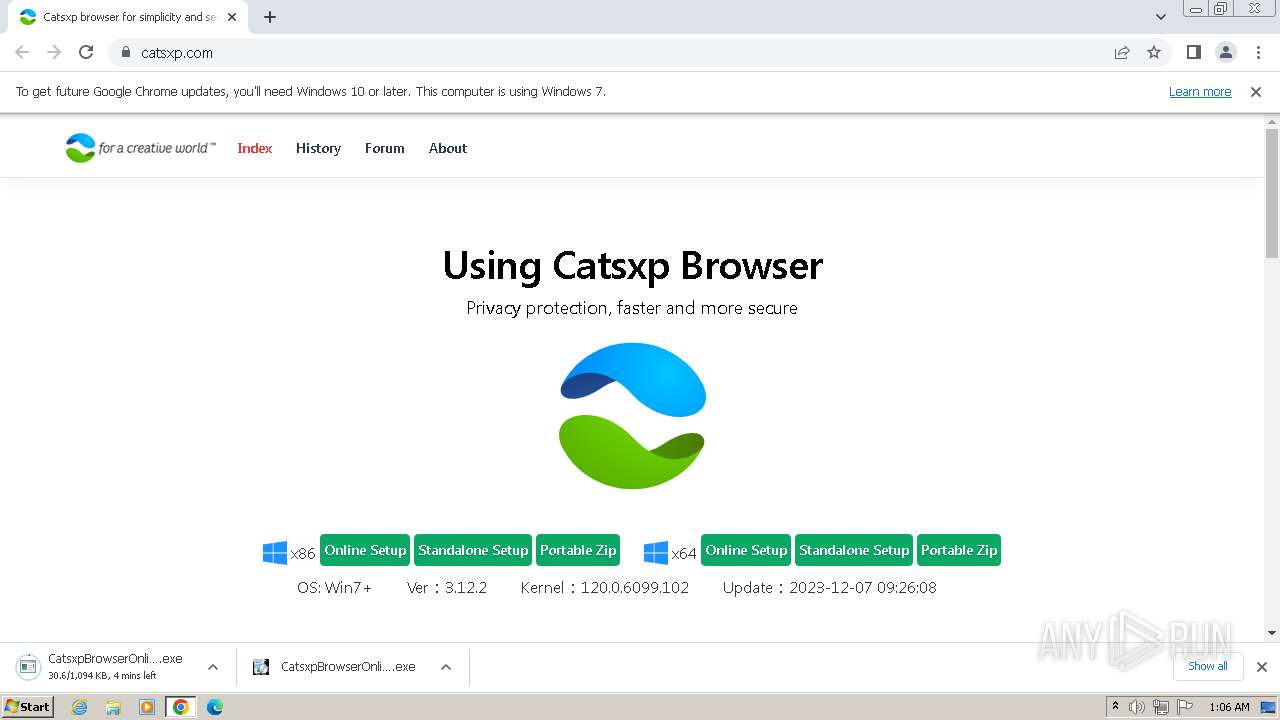The height and width of the screenshot is (720, 1280).
Task: Download x86 Standalone Setup
Action: [x=473, y=550]
